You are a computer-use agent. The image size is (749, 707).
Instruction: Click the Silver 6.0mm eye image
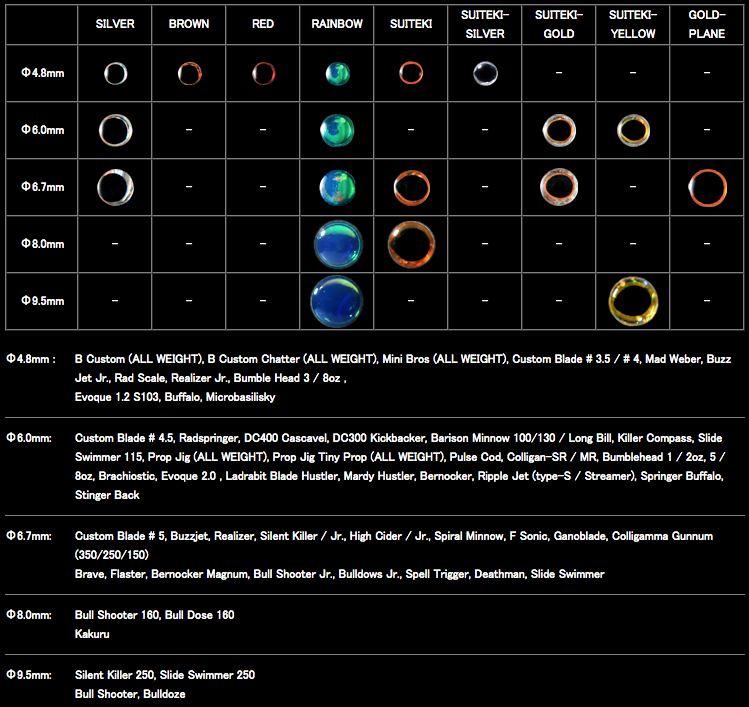coord(116,130)
